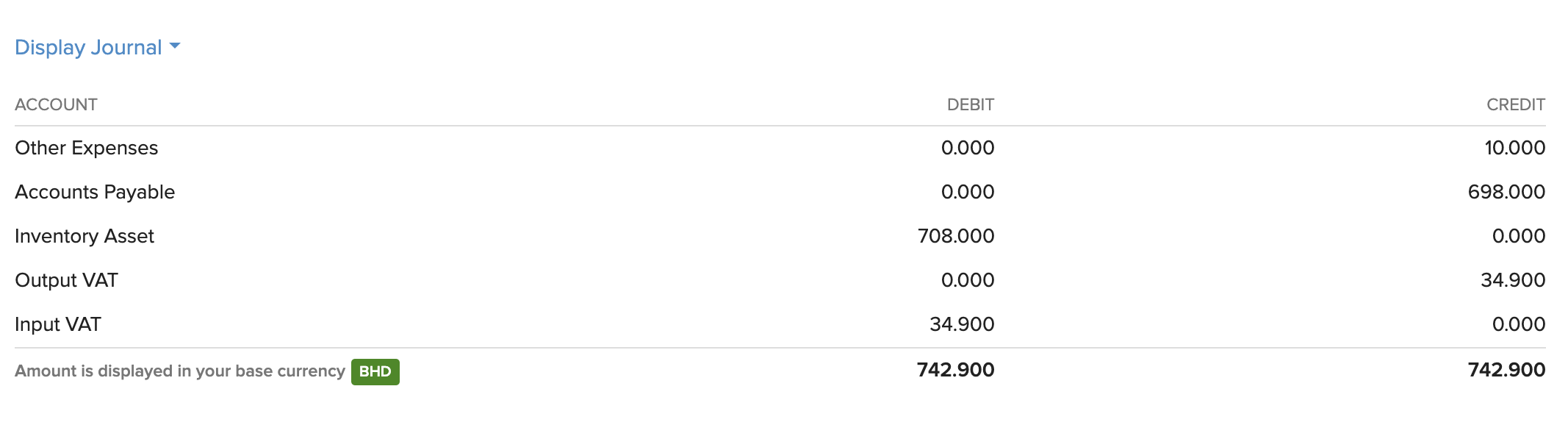Click the total debit amount 742.900
Image resolution: width=1568 pixels, height=425 pixels.
pyautogui.click(x=955, y=370)
